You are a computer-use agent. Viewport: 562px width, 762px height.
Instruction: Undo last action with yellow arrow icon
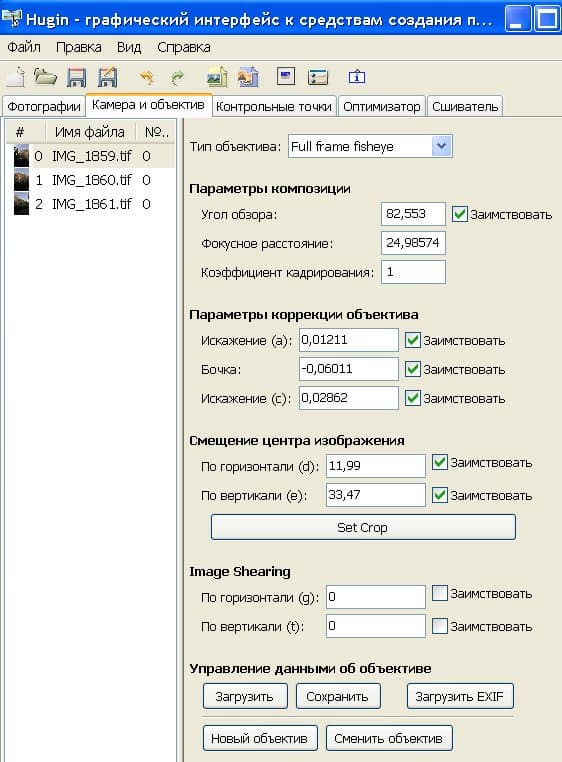tap(146, 77)
